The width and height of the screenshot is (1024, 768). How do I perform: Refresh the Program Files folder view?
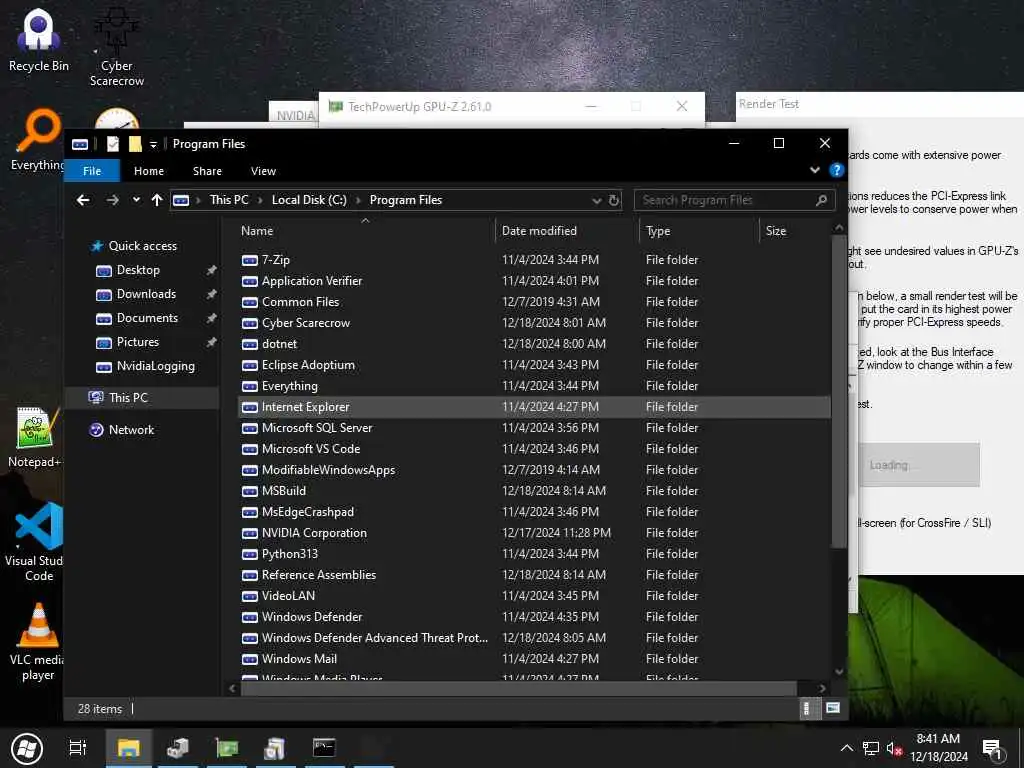coord(614,200)
